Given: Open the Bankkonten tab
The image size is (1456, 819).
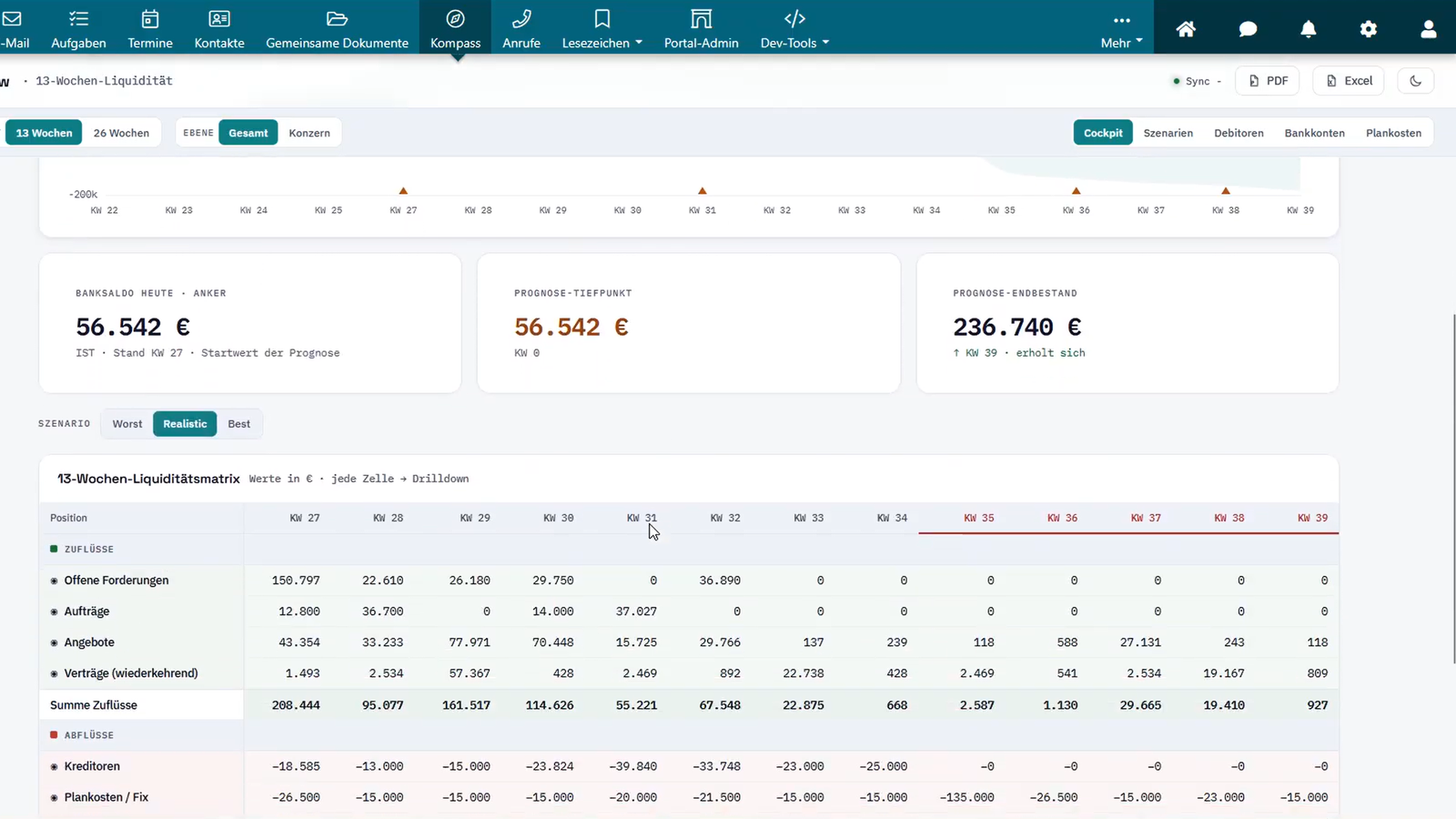Looking at the screenshot, I should (1314, 133).
